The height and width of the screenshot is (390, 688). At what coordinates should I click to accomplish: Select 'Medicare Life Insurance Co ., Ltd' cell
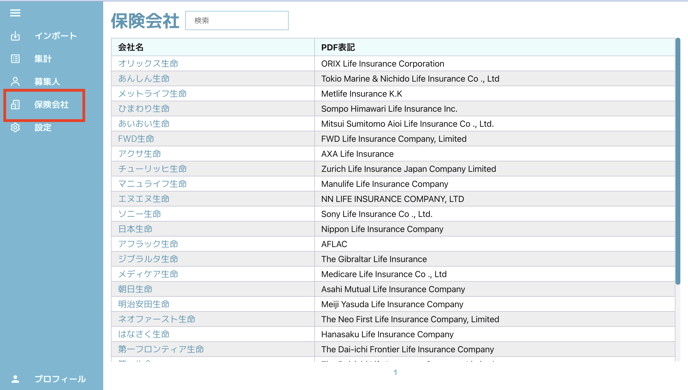[494, 274]
